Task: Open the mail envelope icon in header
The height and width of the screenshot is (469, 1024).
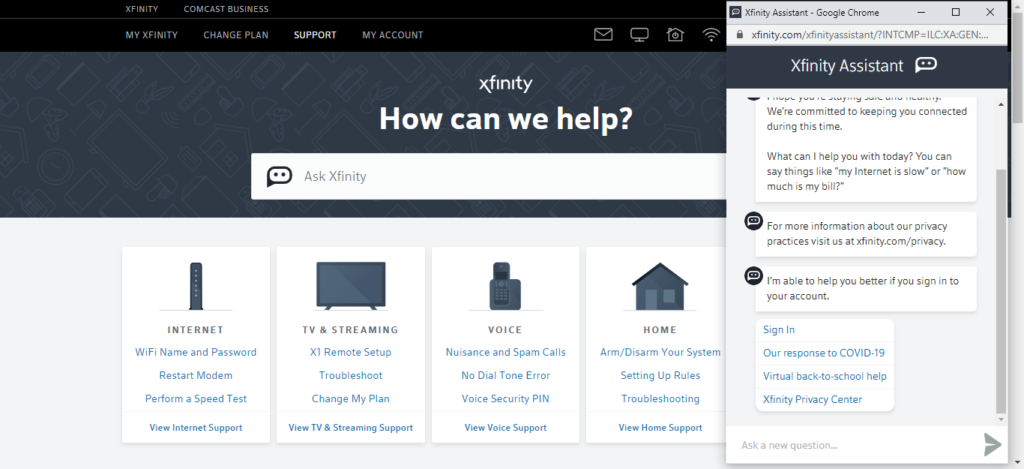Action: [x=603, y=35]
